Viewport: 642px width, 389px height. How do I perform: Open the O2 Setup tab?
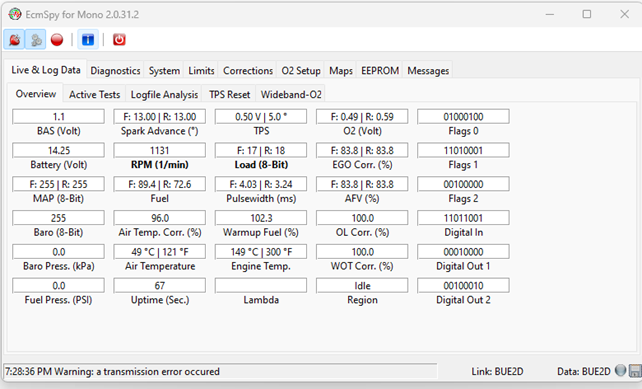pyautogui.click(x=301, y=71)
